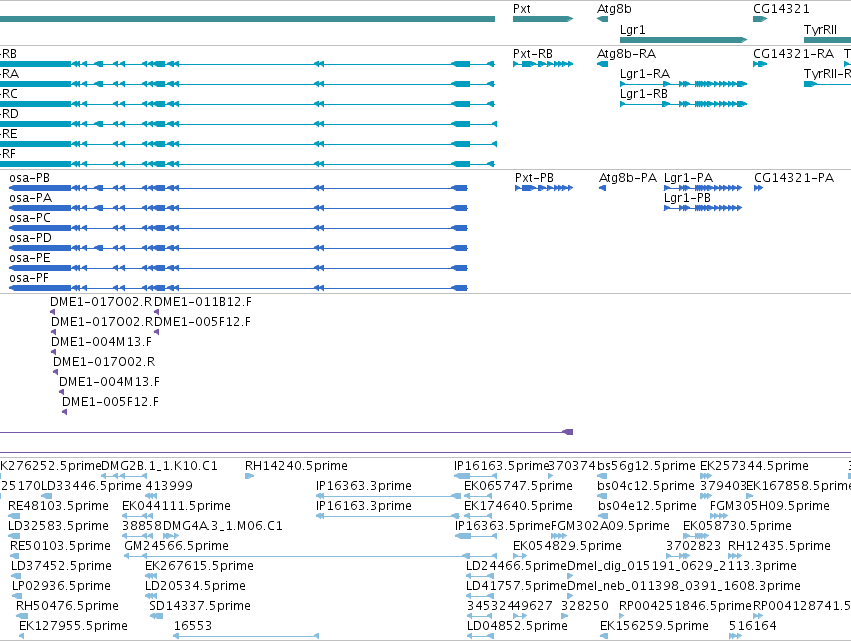Select feature 3702823
The height and width of the screenshot is (641, 851).
pos(693,546)
